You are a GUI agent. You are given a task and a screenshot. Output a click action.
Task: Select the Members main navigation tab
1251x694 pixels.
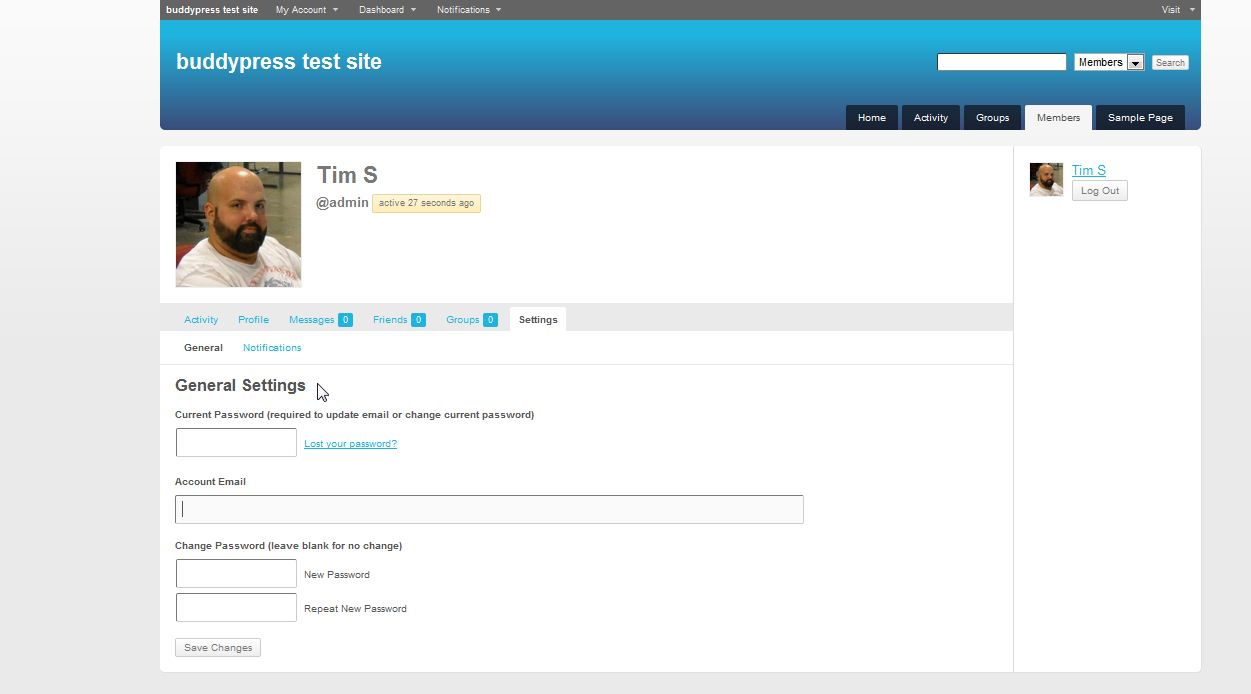click(1058, 117)
